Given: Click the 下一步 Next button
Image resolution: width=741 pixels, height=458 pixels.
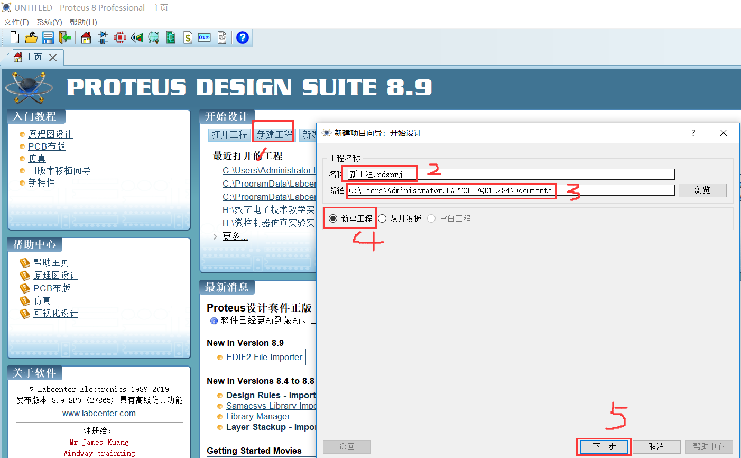Looking at the screenshot, I should (x=604, y=446).
